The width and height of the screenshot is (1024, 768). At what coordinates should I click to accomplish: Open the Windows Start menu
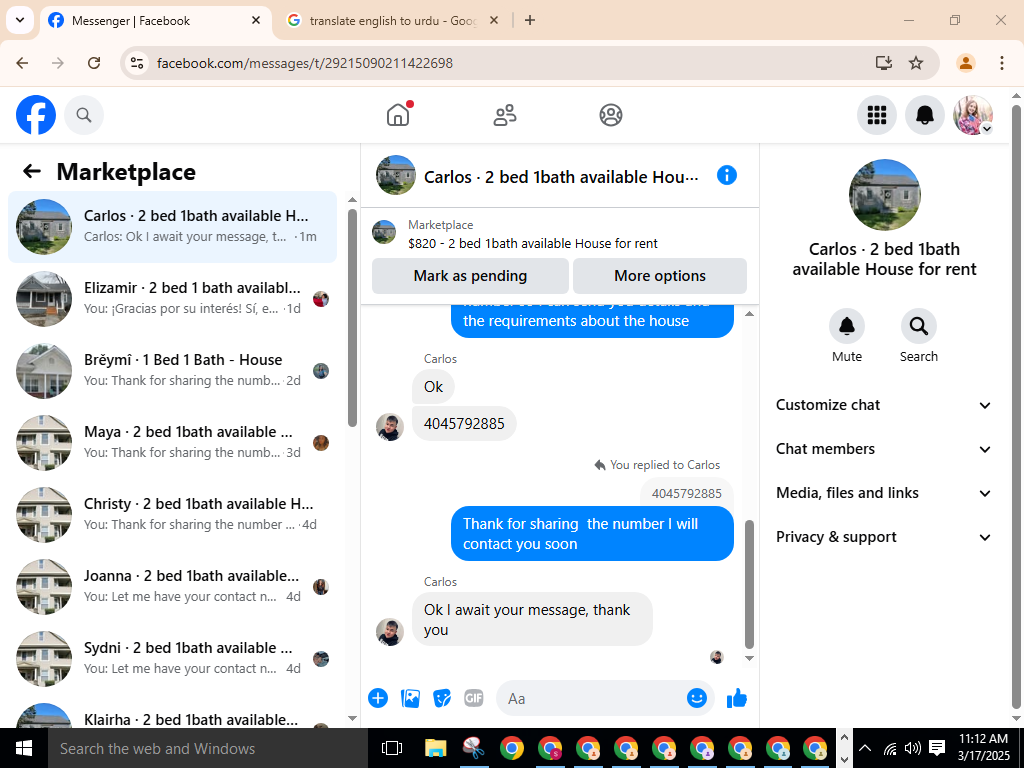(24, 748)
